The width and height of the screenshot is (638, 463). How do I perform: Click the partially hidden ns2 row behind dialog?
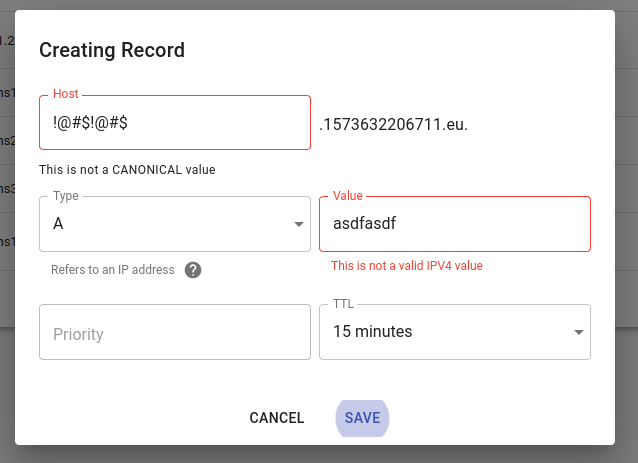(x=7, y=140)
